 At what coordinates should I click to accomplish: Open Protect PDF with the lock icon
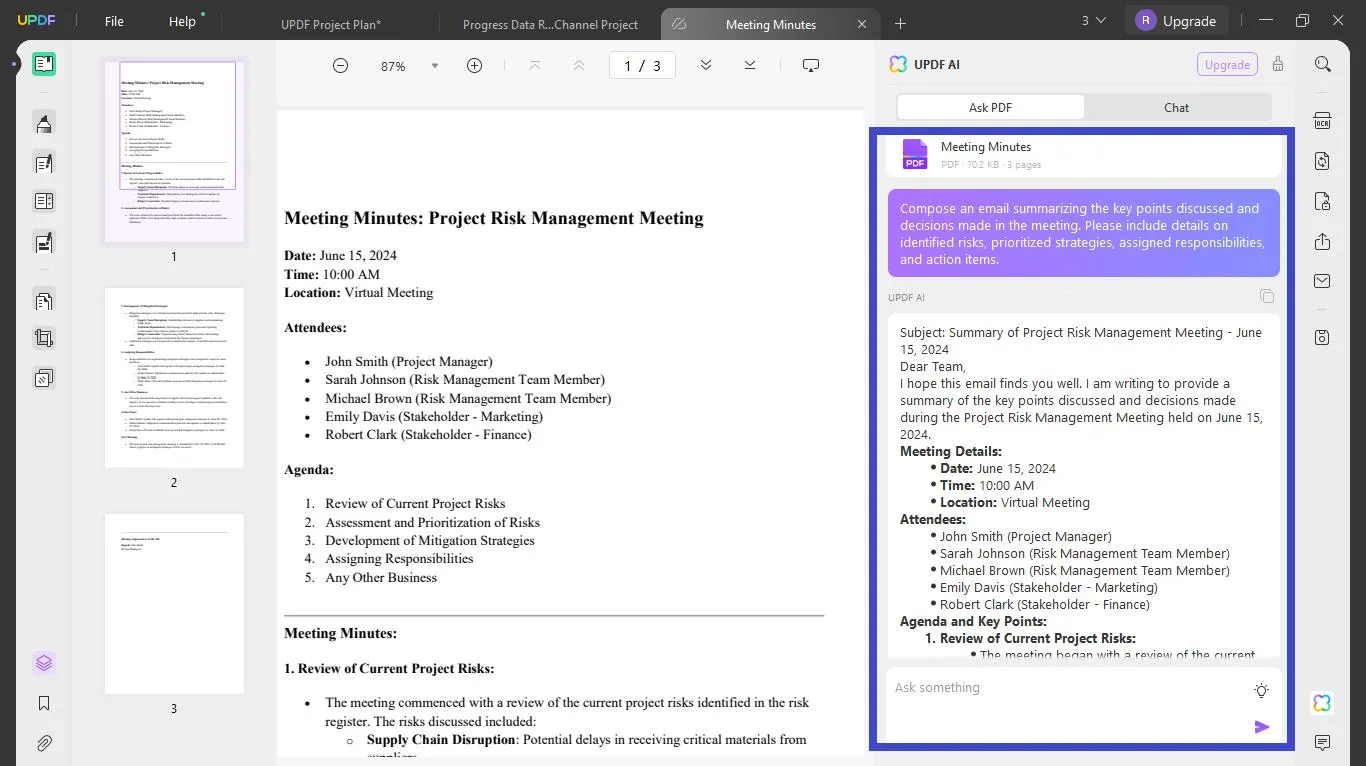1322,201
